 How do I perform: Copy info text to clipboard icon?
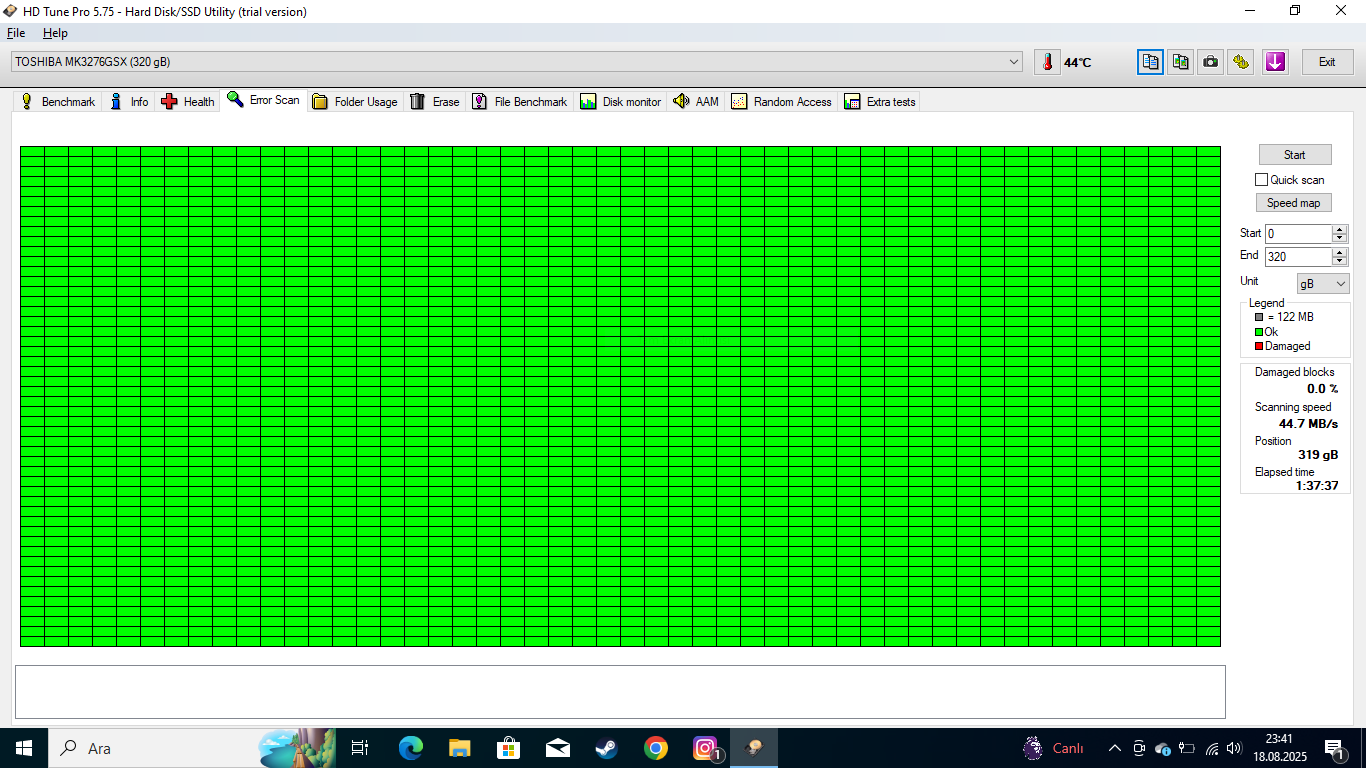coord(1150,62)
